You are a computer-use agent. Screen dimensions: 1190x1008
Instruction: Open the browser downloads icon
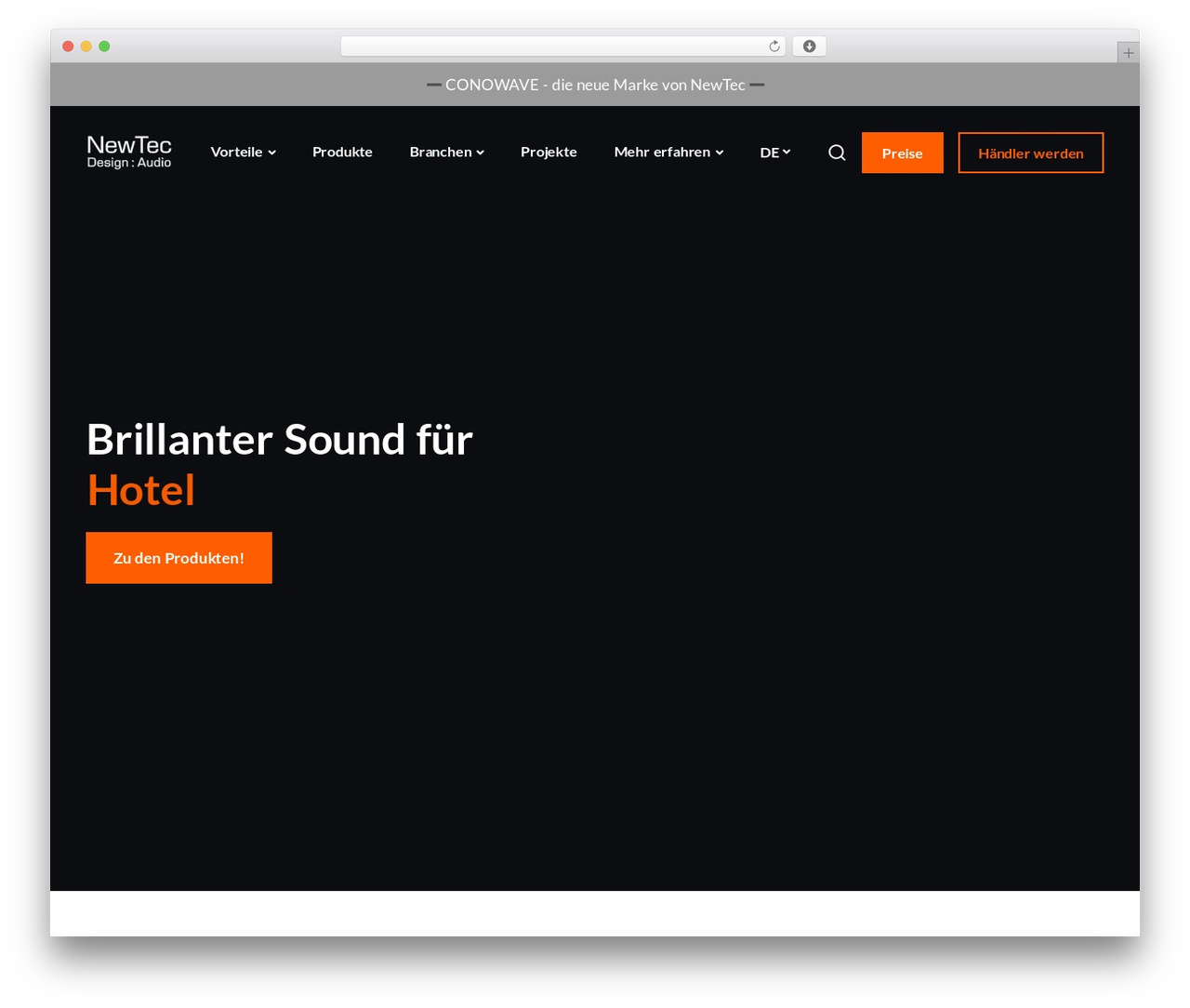tap(809, 46)
